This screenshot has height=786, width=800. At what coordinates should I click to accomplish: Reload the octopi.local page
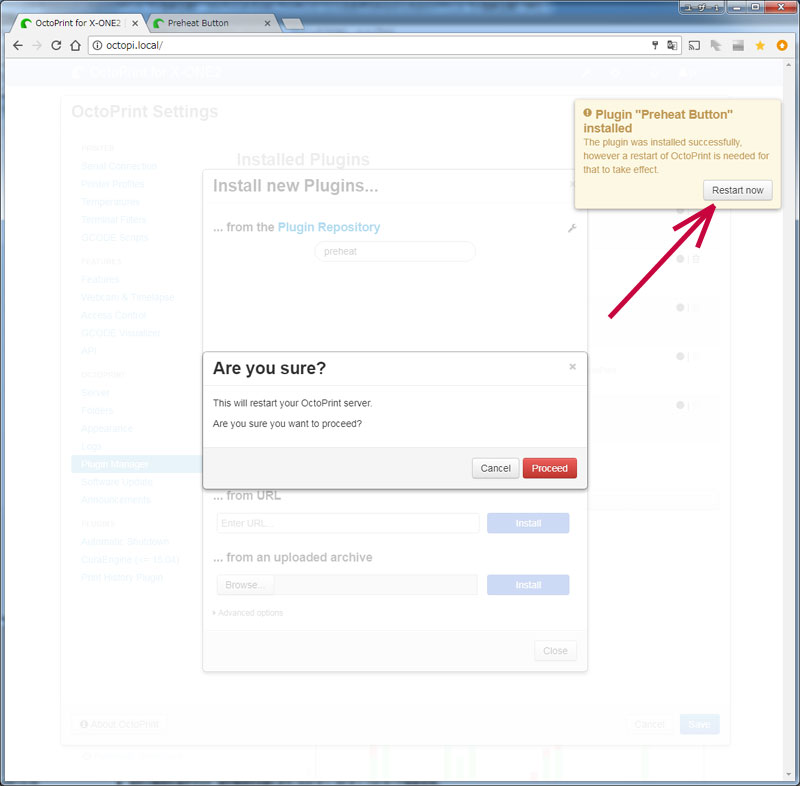tap(56, 45)
